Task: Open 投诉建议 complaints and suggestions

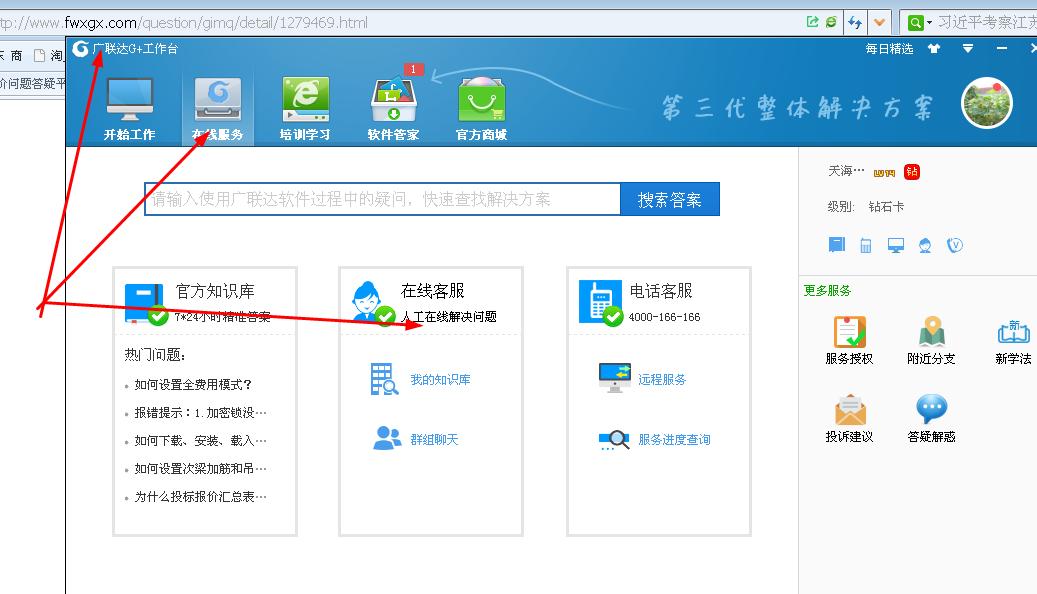Action: pos(849,419)
